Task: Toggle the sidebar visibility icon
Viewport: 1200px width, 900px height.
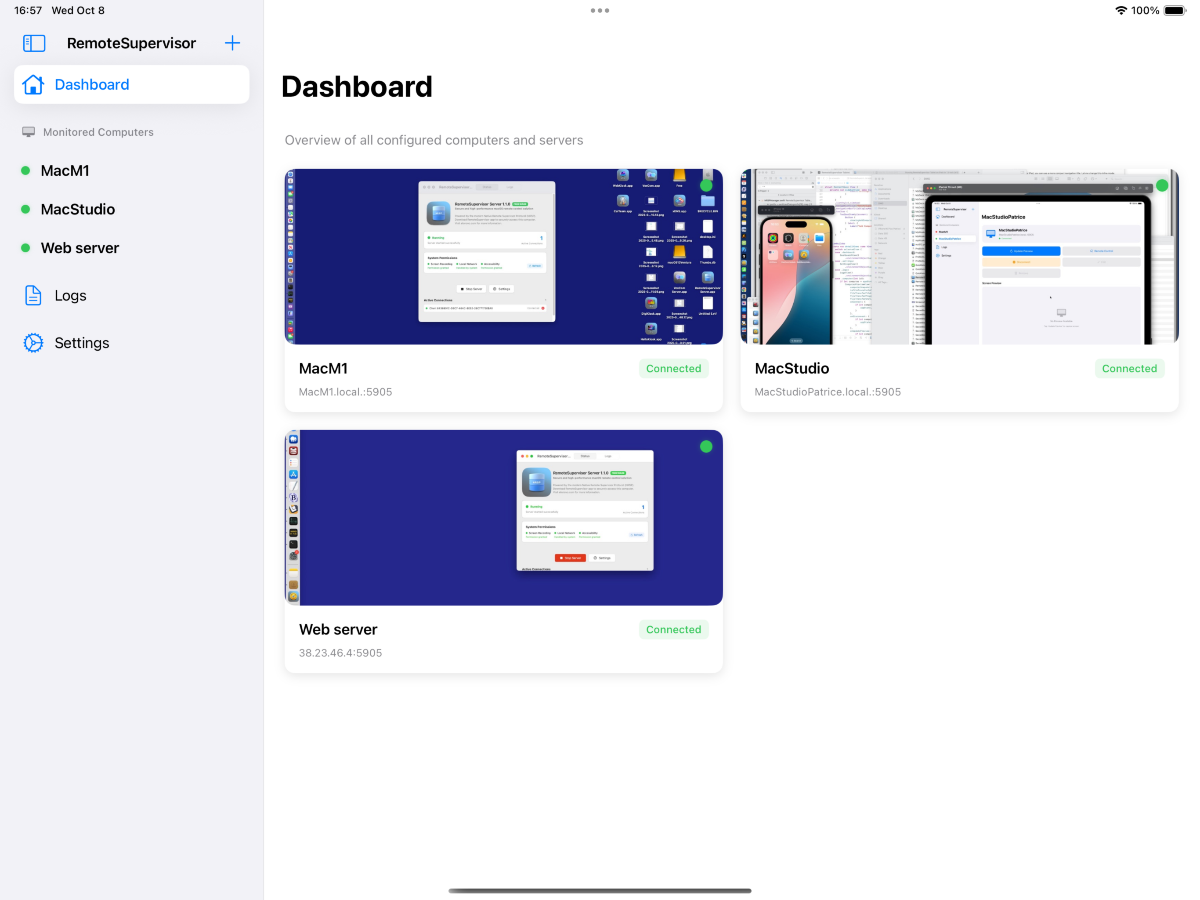Action: [x=34, y=43]
